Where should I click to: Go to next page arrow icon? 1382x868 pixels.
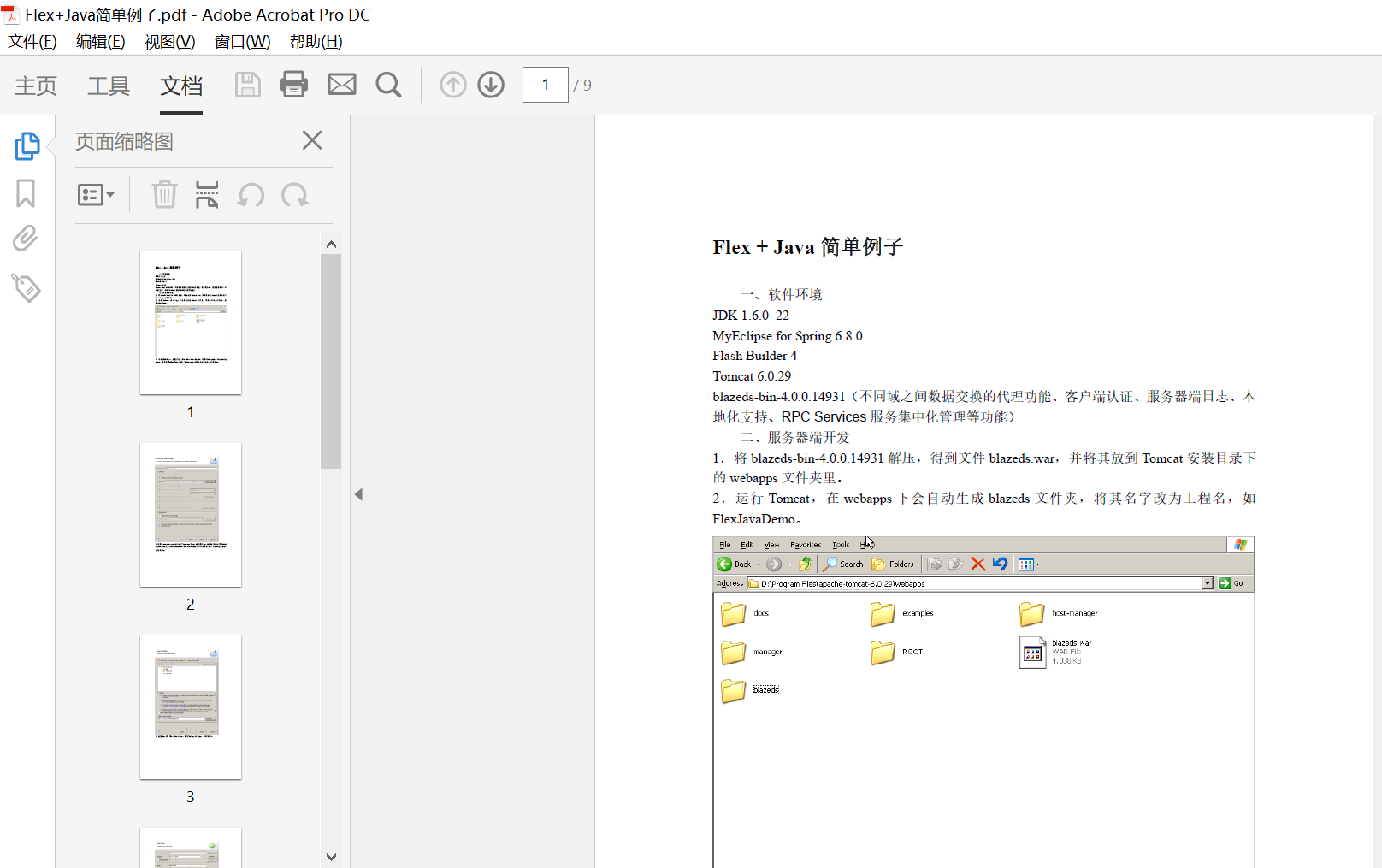tap(491, 85)
